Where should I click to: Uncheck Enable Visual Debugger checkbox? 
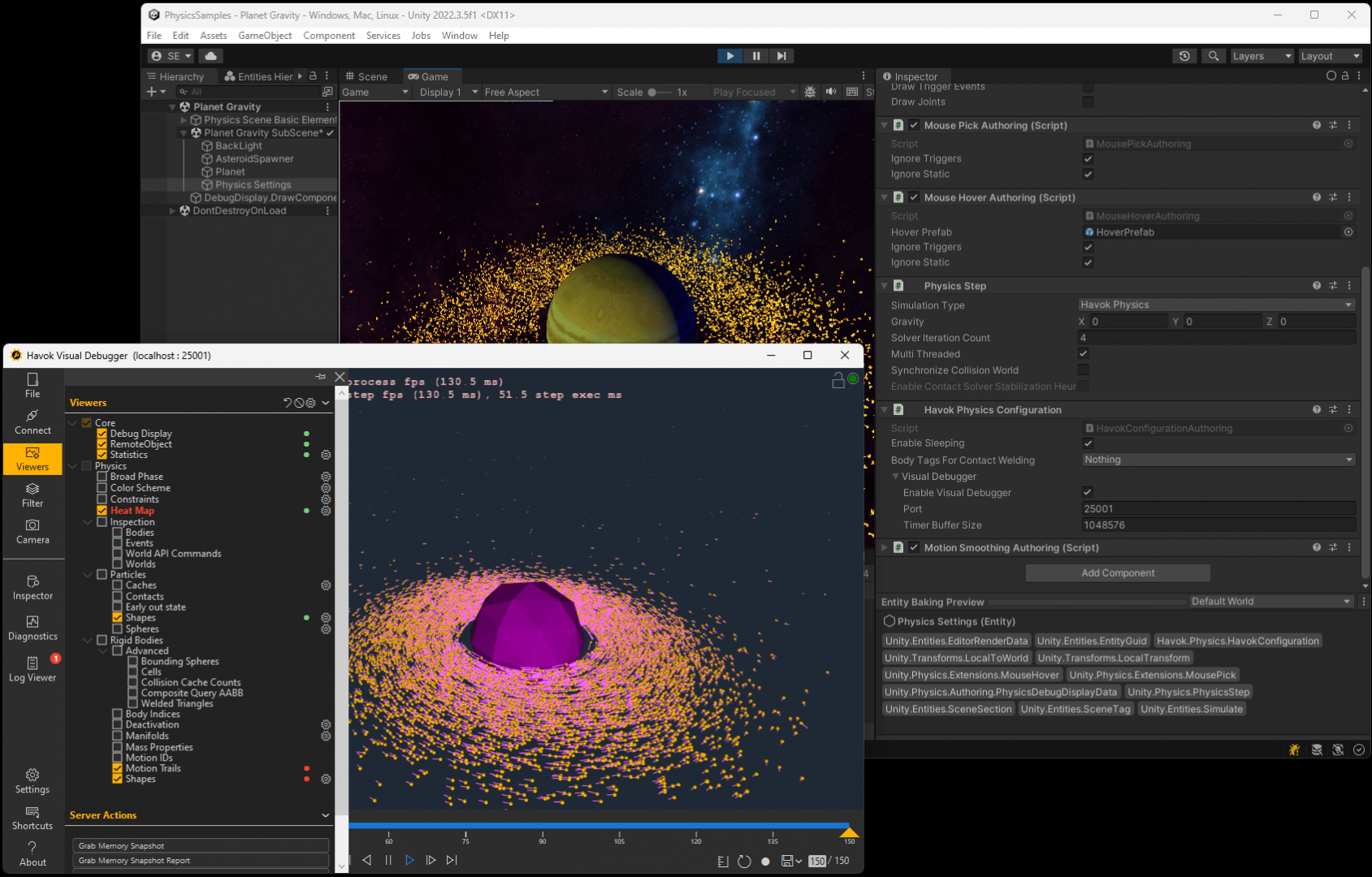tap(1088, 492)
